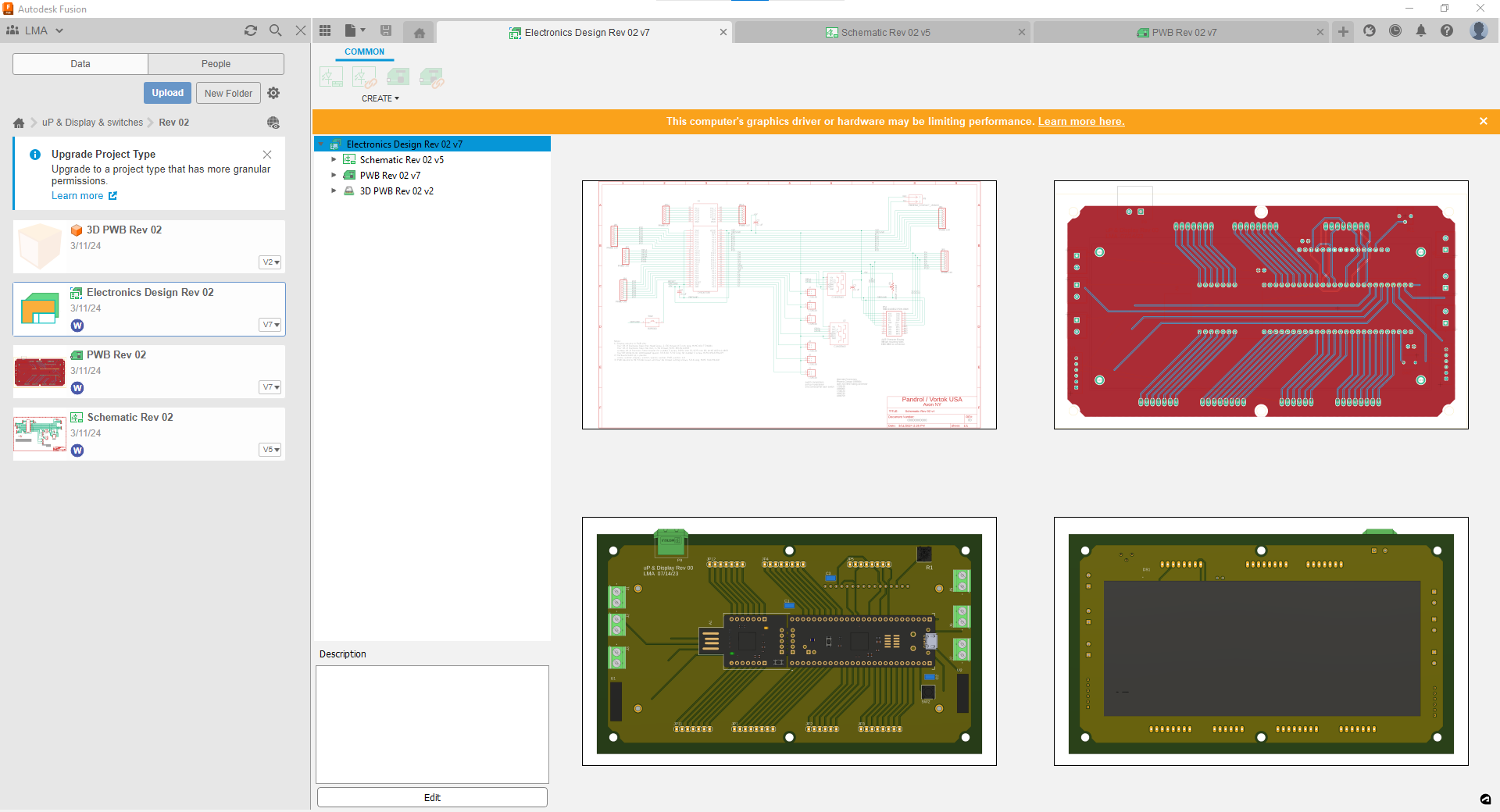Open the V7 version dropdown for PWB Rev 02
The height and width of the screenshot is (812, 1500).
270,386
